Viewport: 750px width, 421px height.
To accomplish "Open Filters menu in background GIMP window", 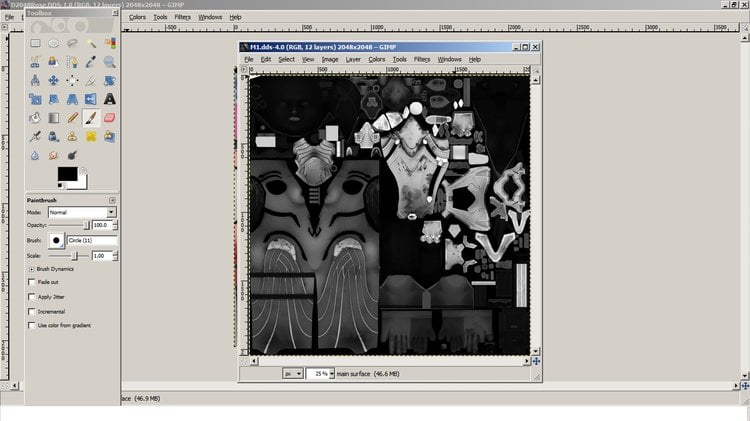I will tap(183, 17).
